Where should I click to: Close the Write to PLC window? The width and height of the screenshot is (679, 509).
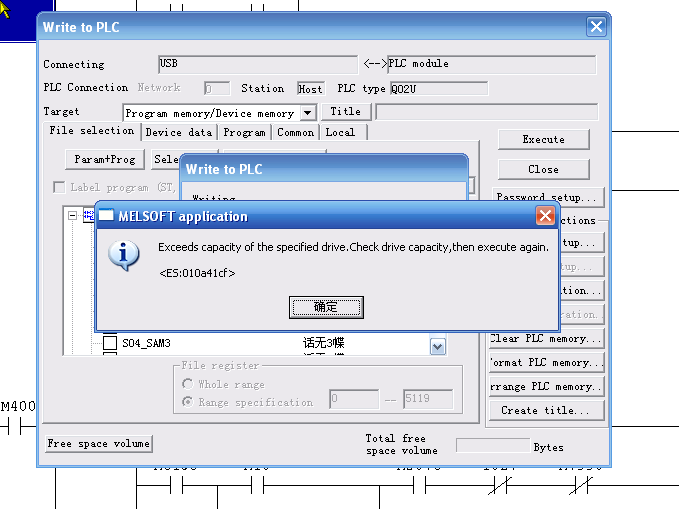(x=596, y=27)
